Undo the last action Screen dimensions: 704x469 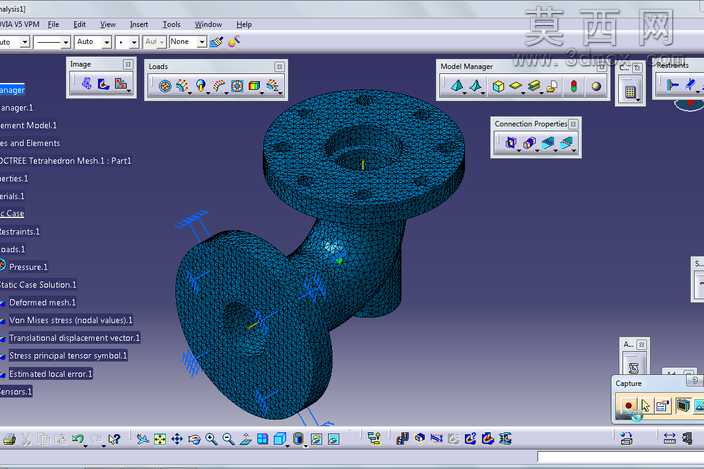[x=78, y=438]
